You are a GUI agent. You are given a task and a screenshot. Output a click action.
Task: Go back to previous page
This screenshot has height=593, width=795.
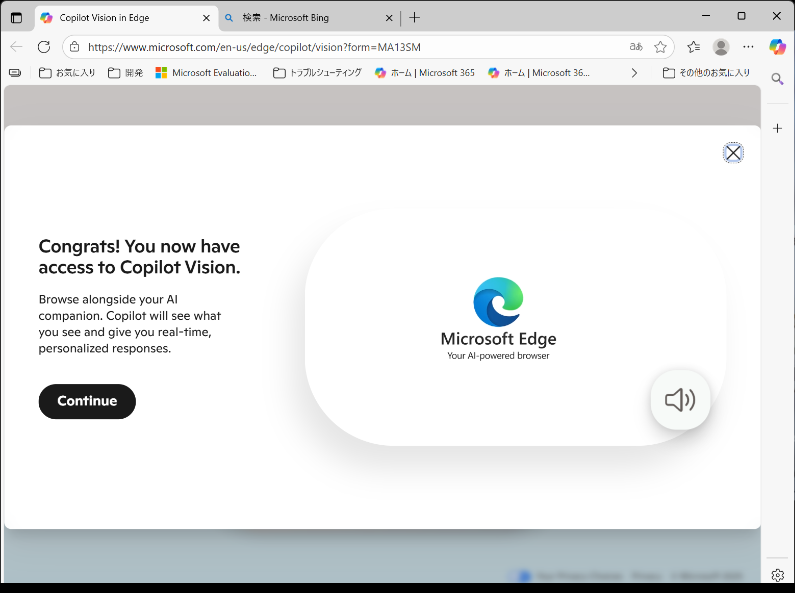(16, 47)
